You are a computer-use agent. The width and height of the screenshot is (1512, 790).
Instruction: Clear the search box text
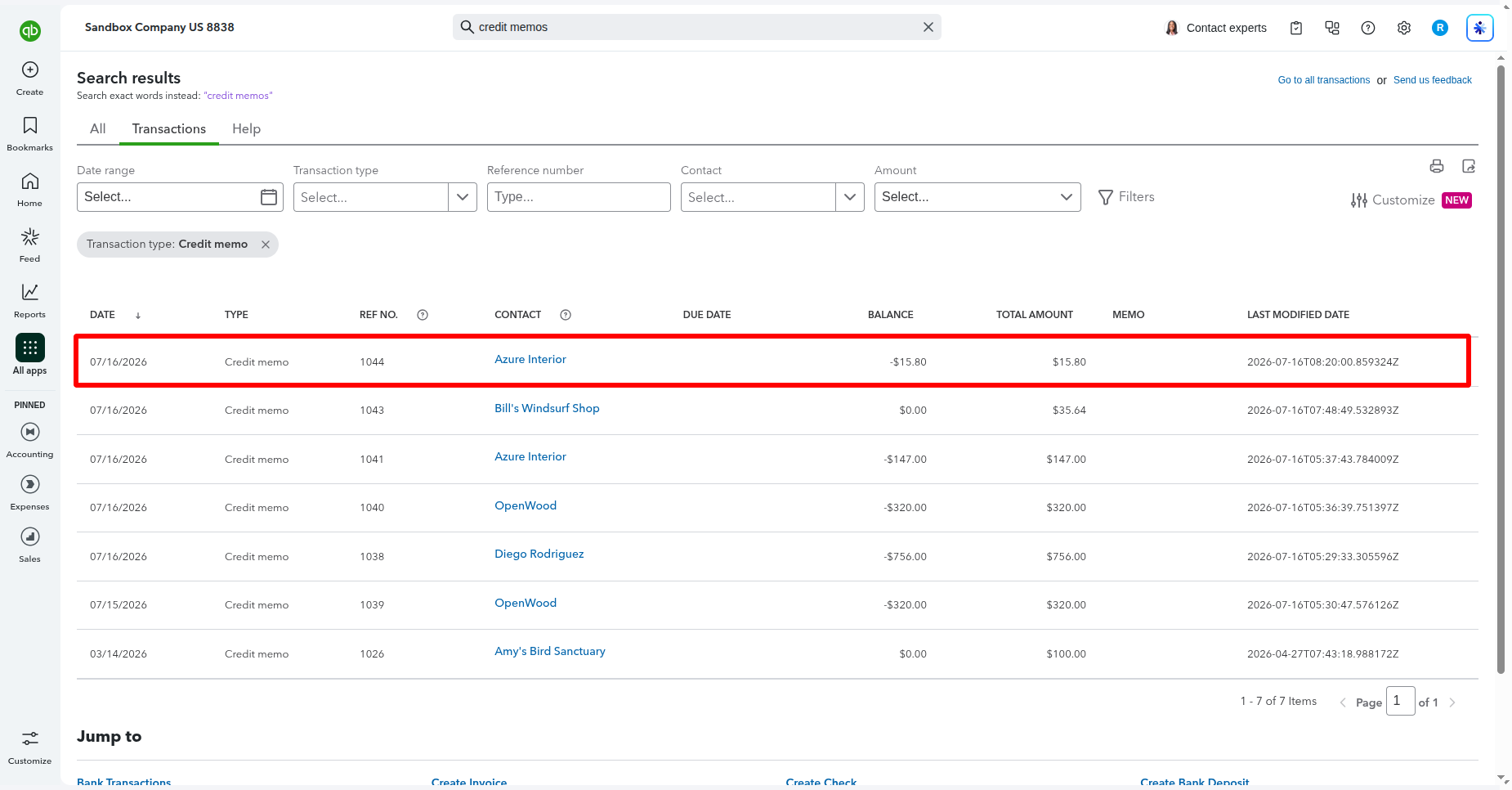pos(928,27)
